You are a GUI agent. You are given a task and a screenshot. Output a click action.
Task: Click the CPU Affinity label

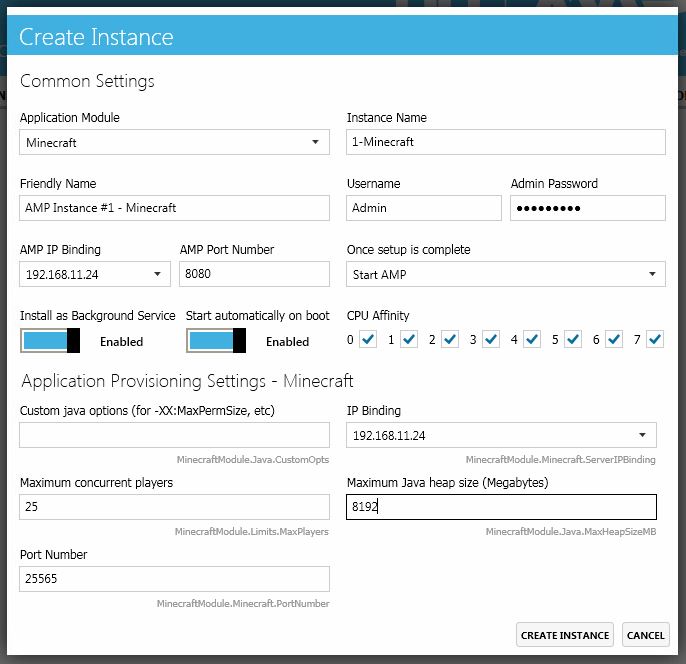coord(378,315)
